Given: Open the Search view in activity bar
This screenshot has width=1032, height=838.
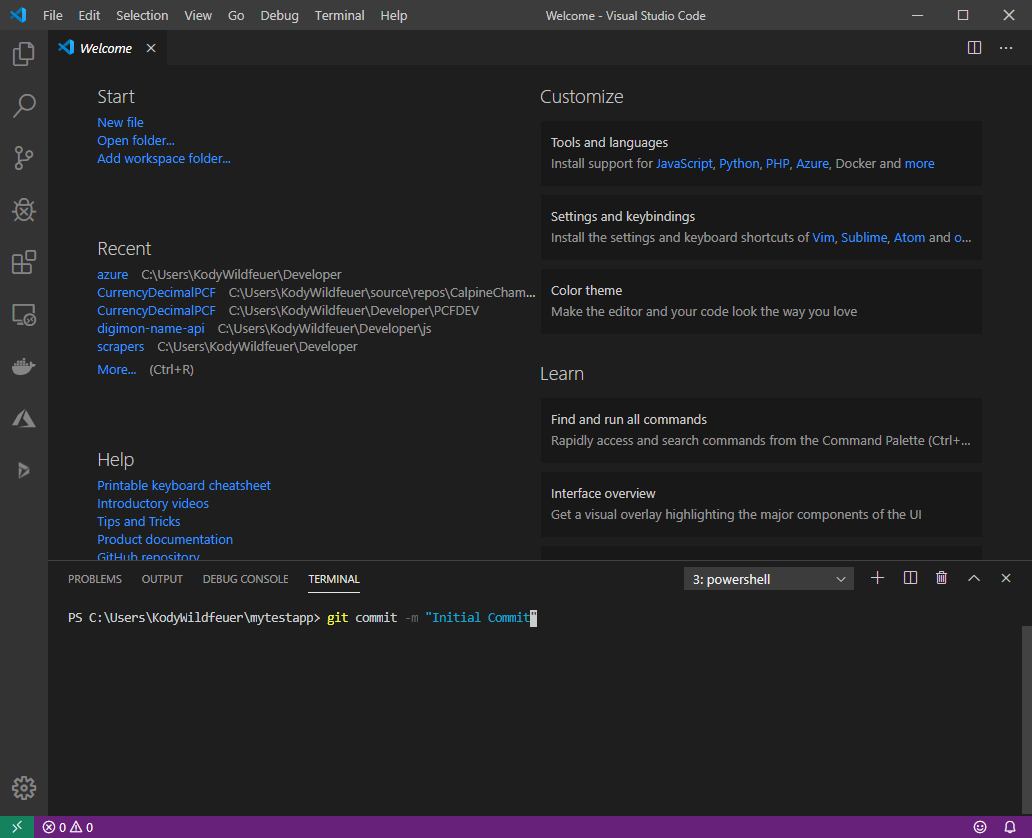Looking at the screenshot, I should [x=24, y=105].
